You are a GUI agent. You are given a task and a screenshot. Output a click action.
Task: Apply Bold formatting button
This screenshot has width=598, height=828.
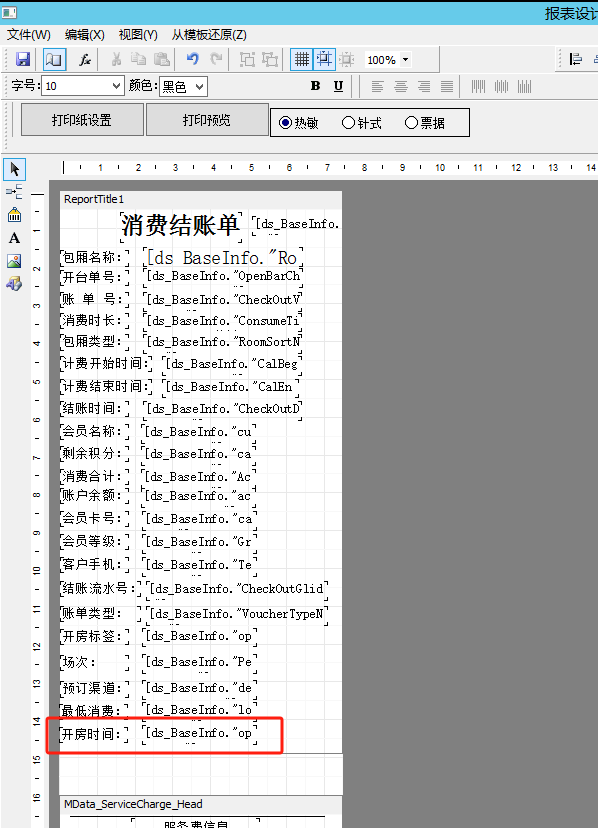(315, 86)
